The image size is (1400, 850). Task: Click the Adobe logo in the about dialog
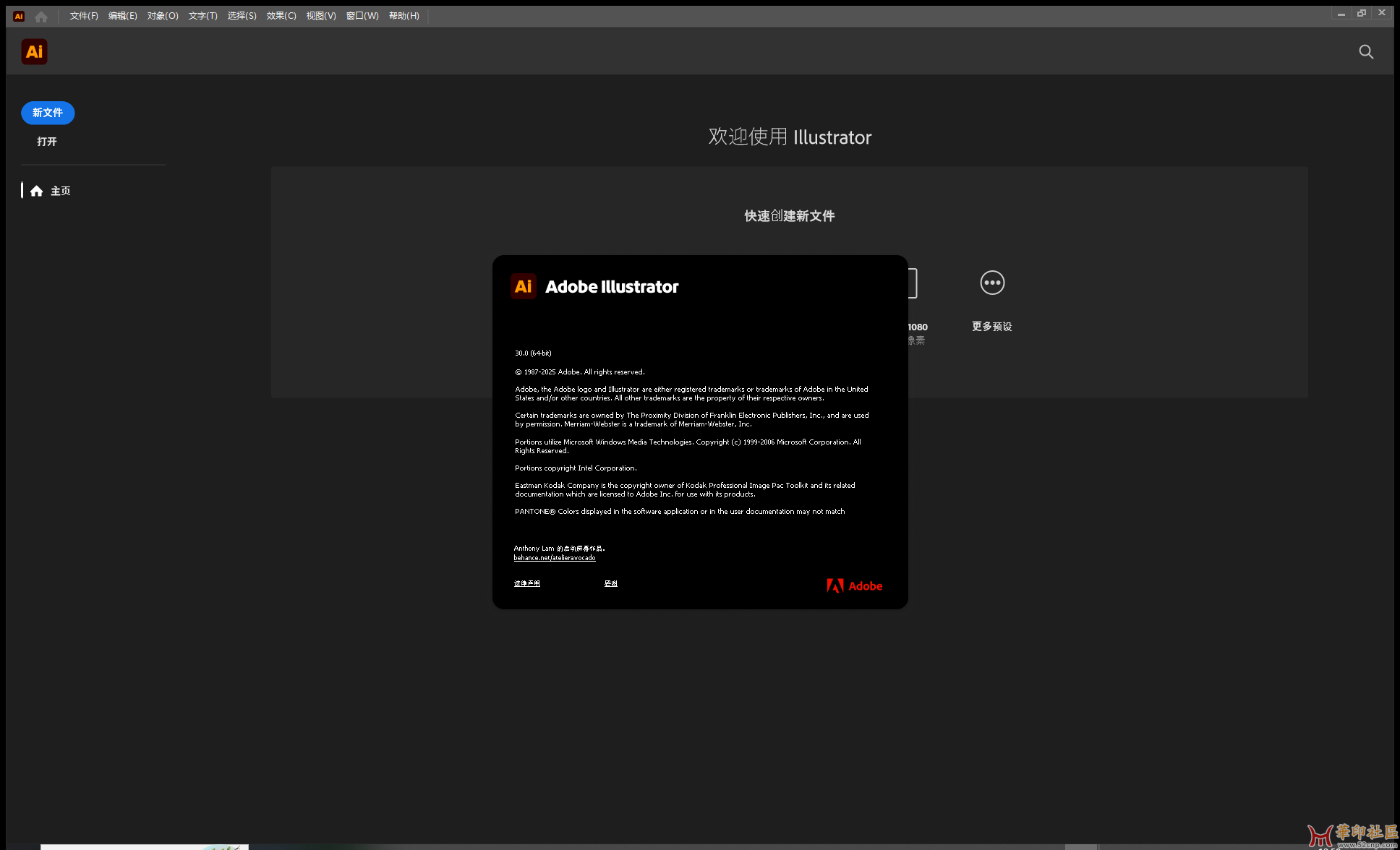(x=854, y=585)
